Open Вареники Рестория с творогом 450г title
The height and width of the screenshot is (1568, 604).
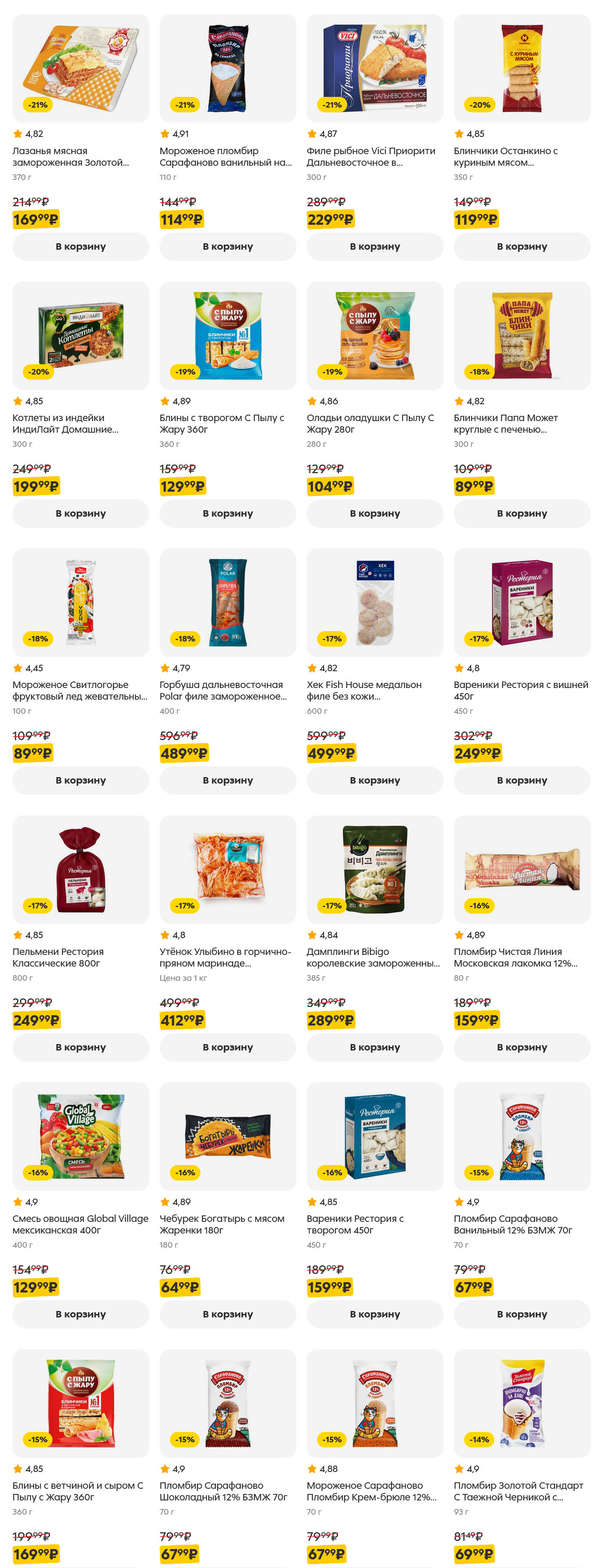click(355, 1224)
